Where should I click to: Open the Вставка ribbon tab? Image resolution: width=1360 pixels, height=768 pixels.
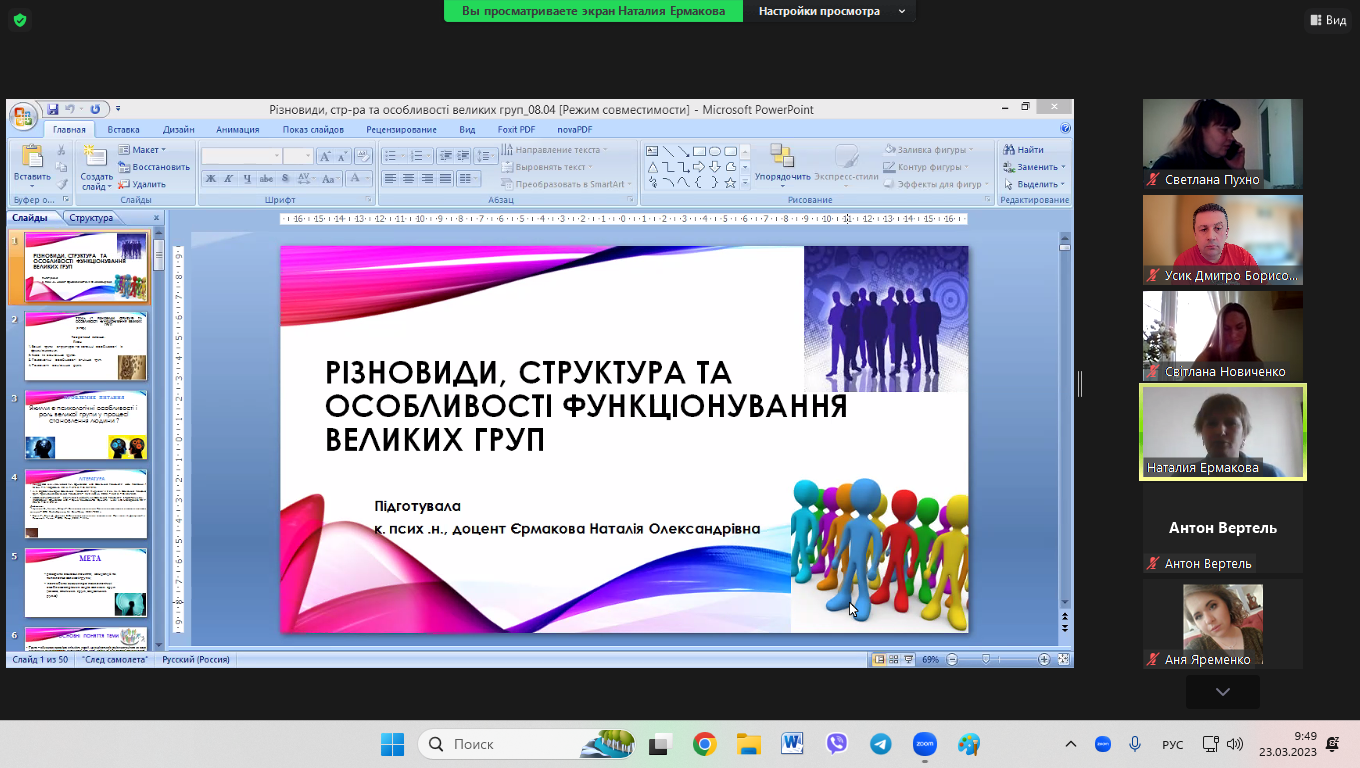pos(123,129)
